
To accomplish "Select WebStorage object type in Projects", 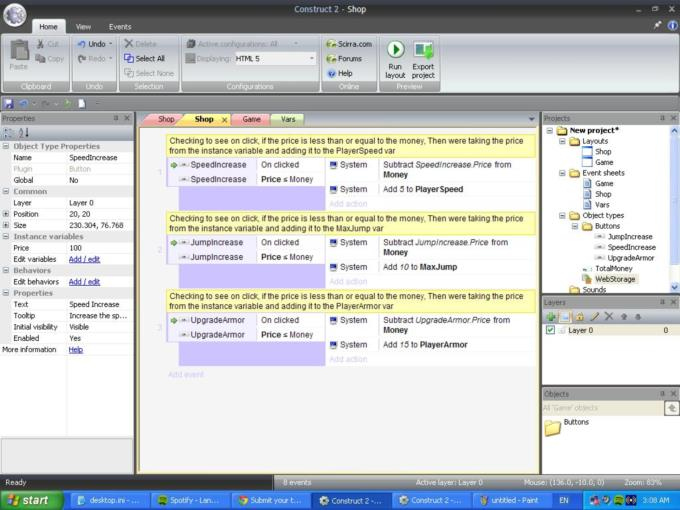I will (615, 279).
